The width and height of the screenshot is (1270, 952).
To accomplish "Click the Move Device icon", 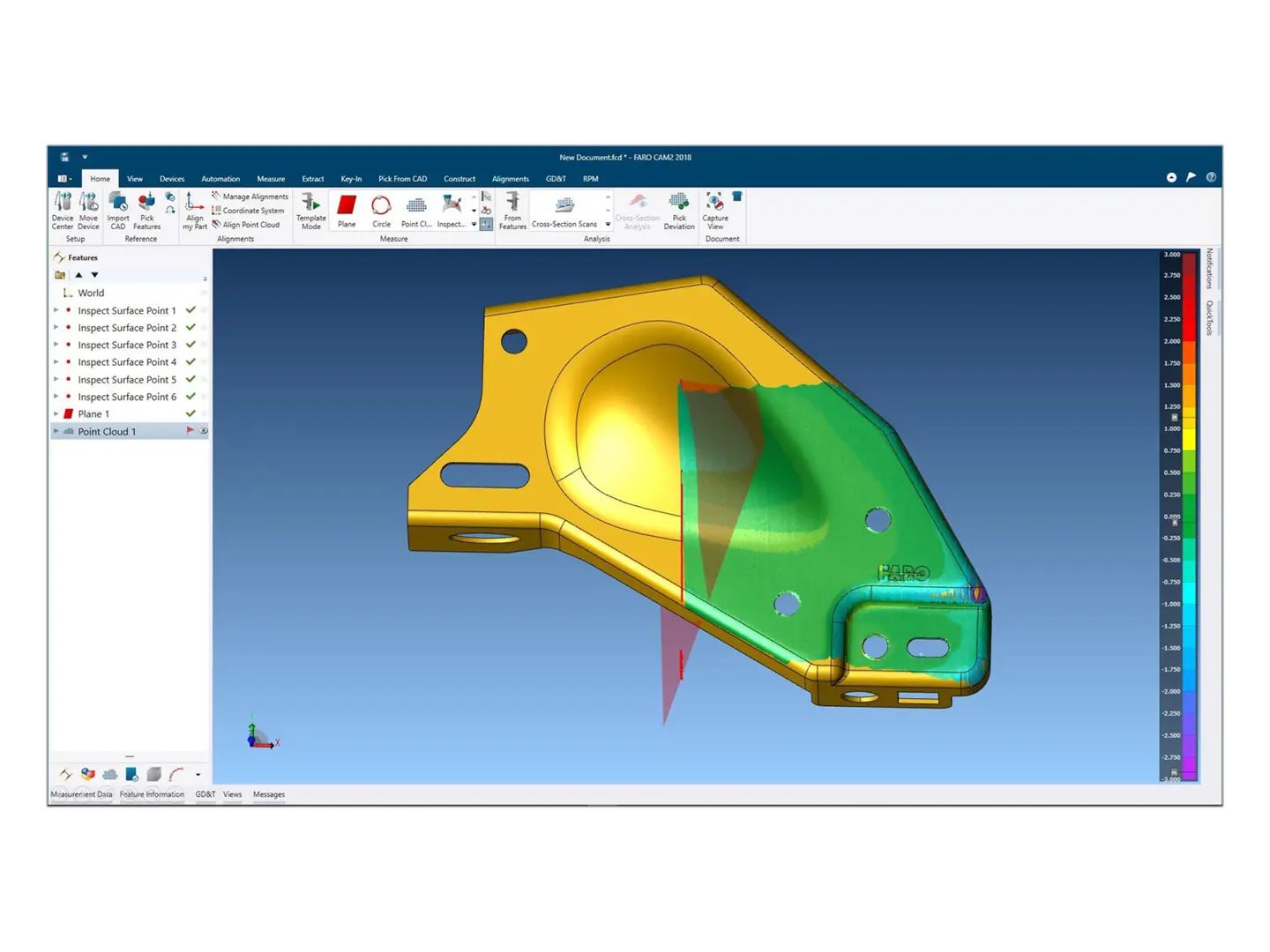I will coord(88,211).
